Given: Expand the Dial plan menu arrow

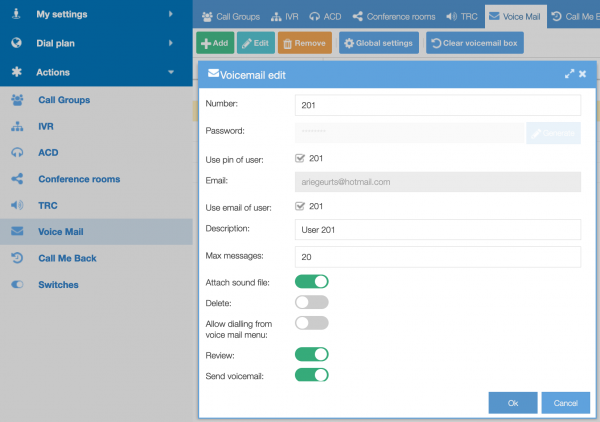Looking at the screenshot, I should (x=171, y=43).
